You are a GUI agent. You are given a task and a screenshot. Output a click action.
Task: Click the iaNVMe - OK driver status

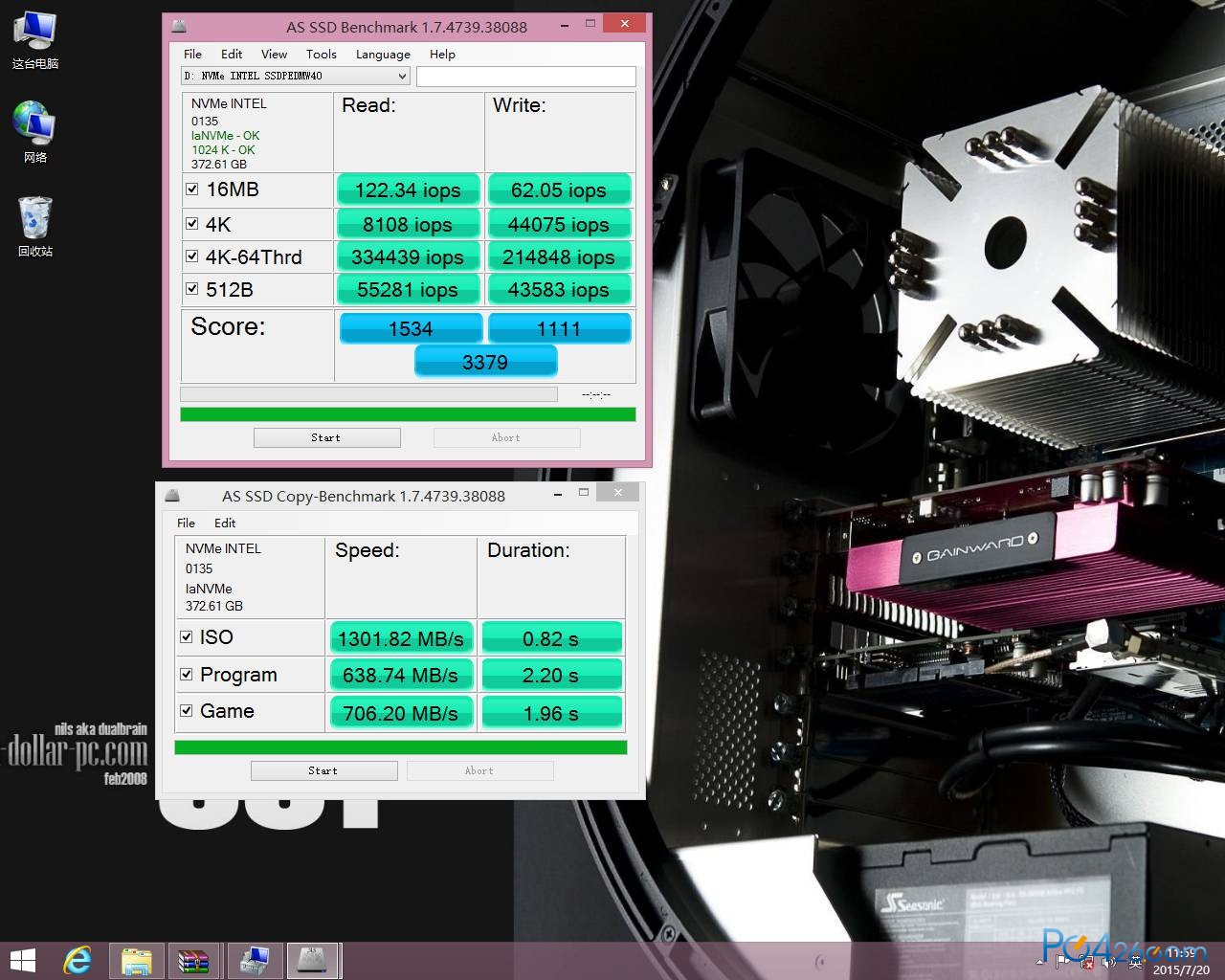(225, 135)
